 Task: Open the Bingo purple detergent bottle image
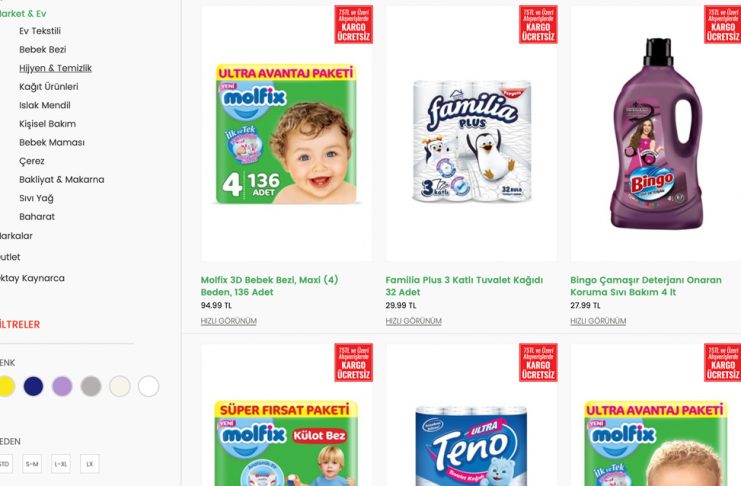coord(657,133)
